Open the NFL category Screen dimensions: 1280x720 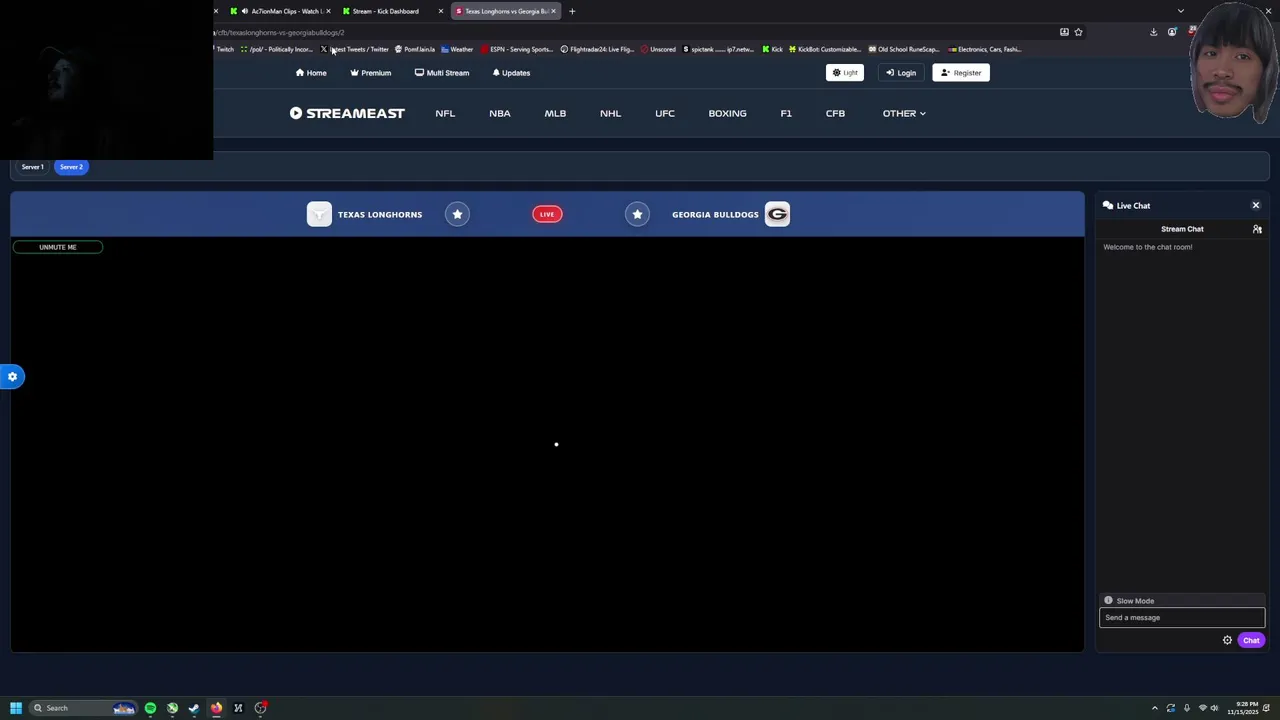[445, 113]
